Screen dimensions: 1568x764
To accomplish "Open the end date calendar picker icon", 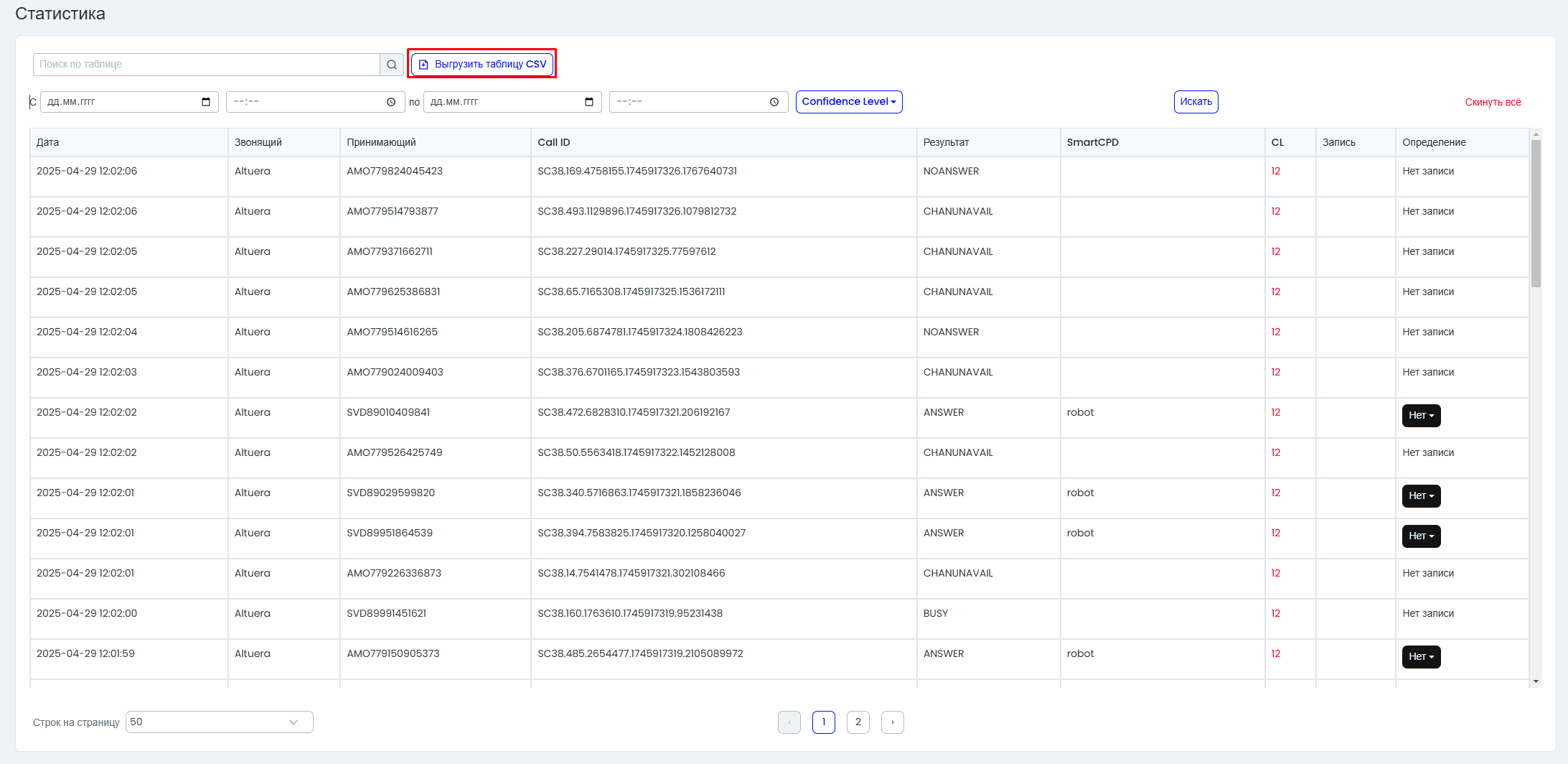I will click(589, 102).
